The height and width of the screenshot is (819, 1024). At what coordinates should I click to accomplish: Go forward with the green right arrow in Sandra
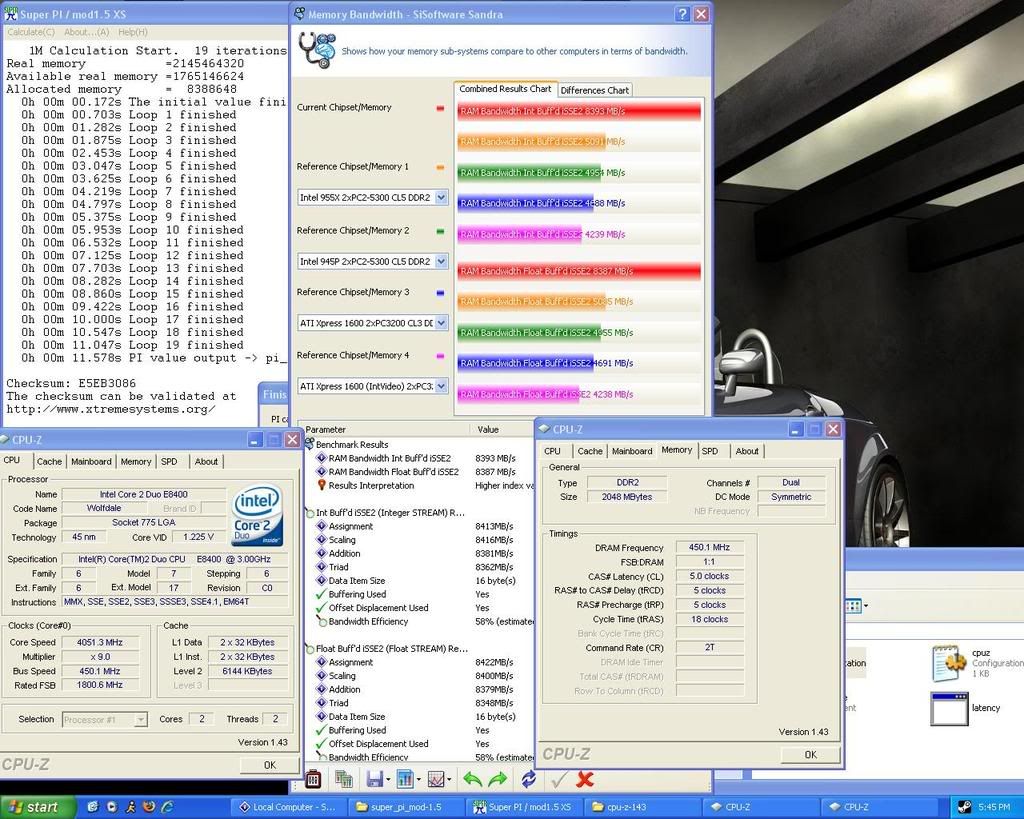[498, 779]
